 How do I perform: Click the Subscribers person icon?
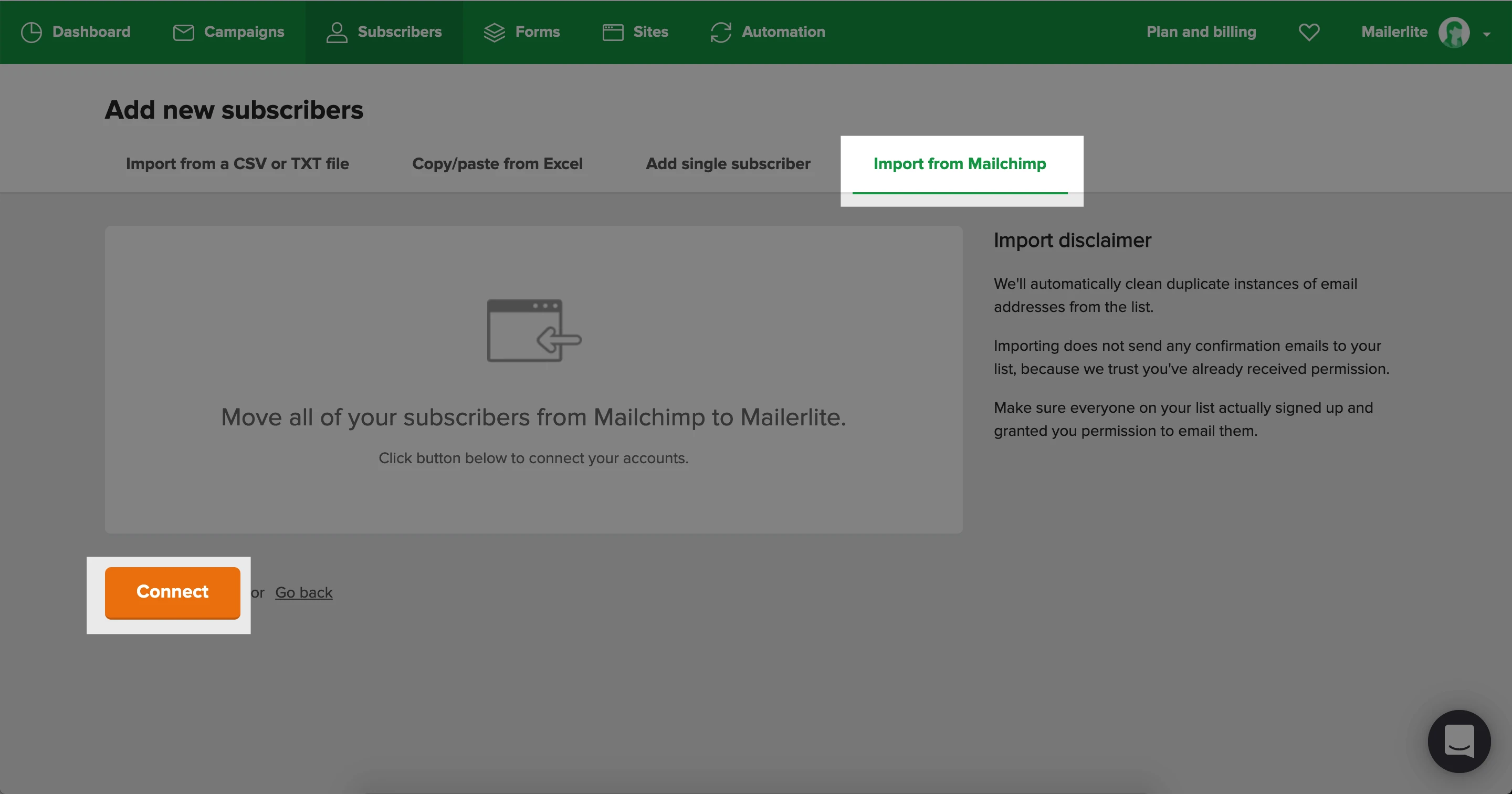click(x=337, y=33)
